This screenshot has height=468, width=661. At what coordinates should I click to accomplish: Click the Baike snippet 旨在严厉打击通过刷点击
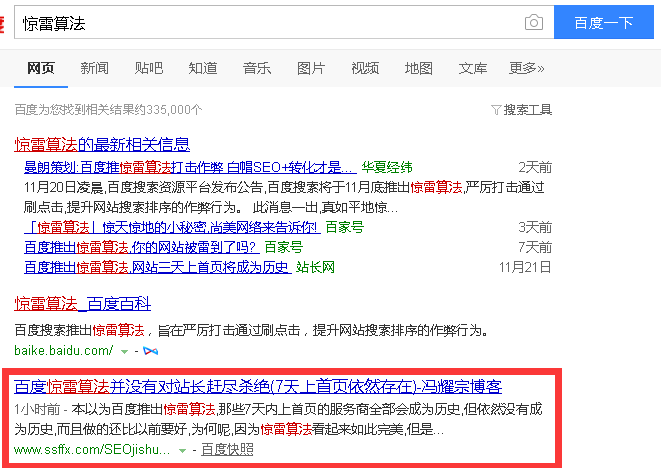pos(252,330)
